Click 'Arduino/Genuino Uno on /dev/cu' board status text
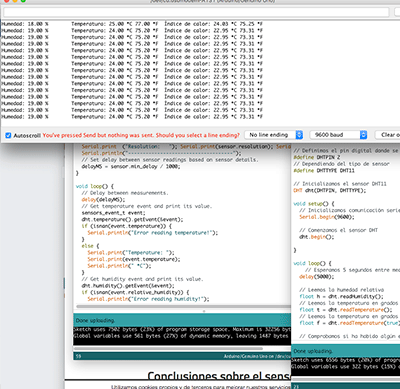Image resolution: width=400 pixels, height=389 pixels. point(257,356)
